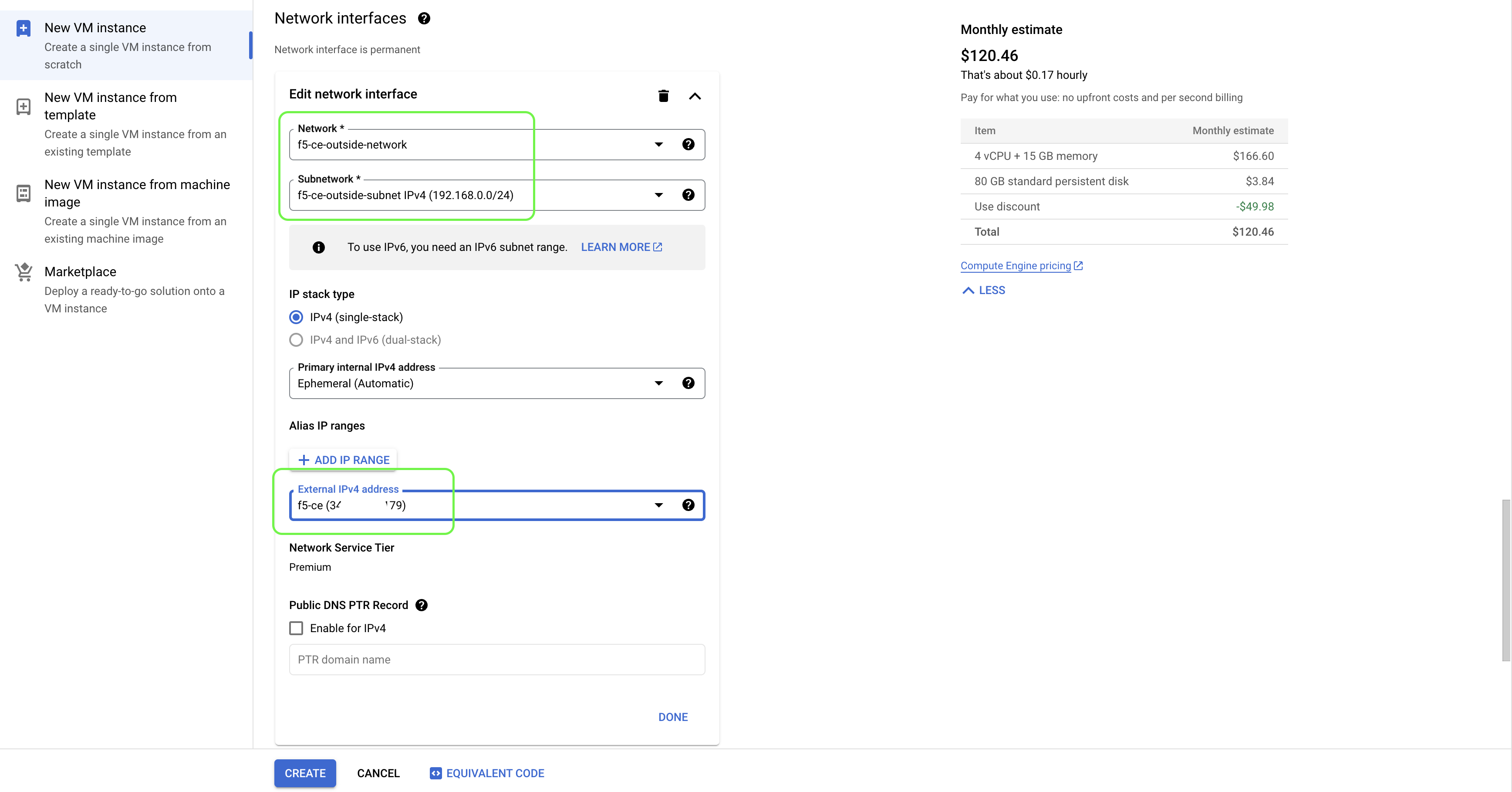This screenshot has height=792, width=1512.
Task: Collapse the Edit network interface panel
Action: [x=694, y=96]
